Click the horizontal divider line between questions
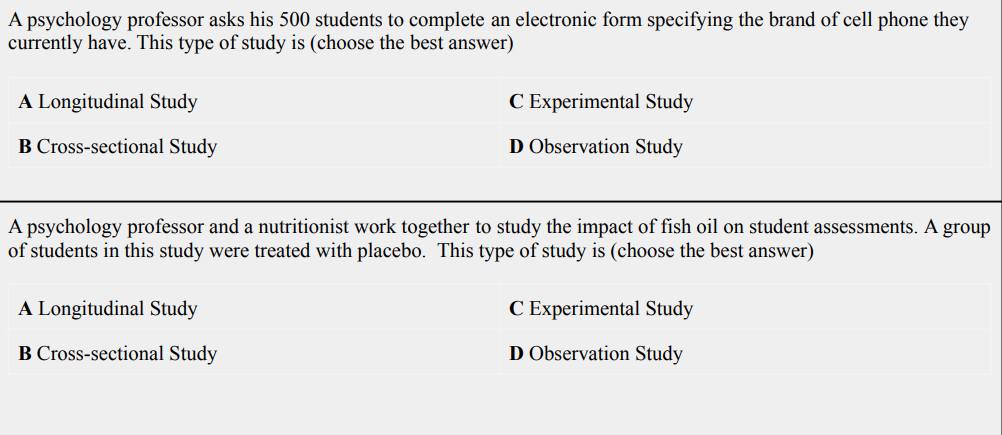The width and height of the screenshot is (1002, 435). click(501, 201)
